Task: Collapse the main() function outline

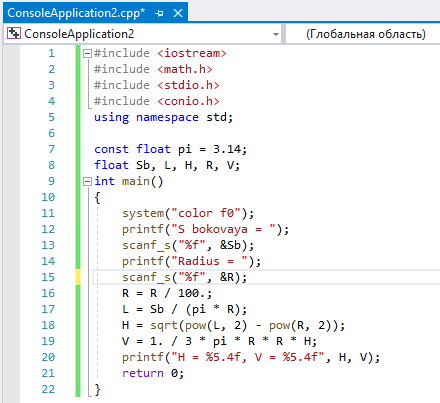Action: [x=87, y=181]
